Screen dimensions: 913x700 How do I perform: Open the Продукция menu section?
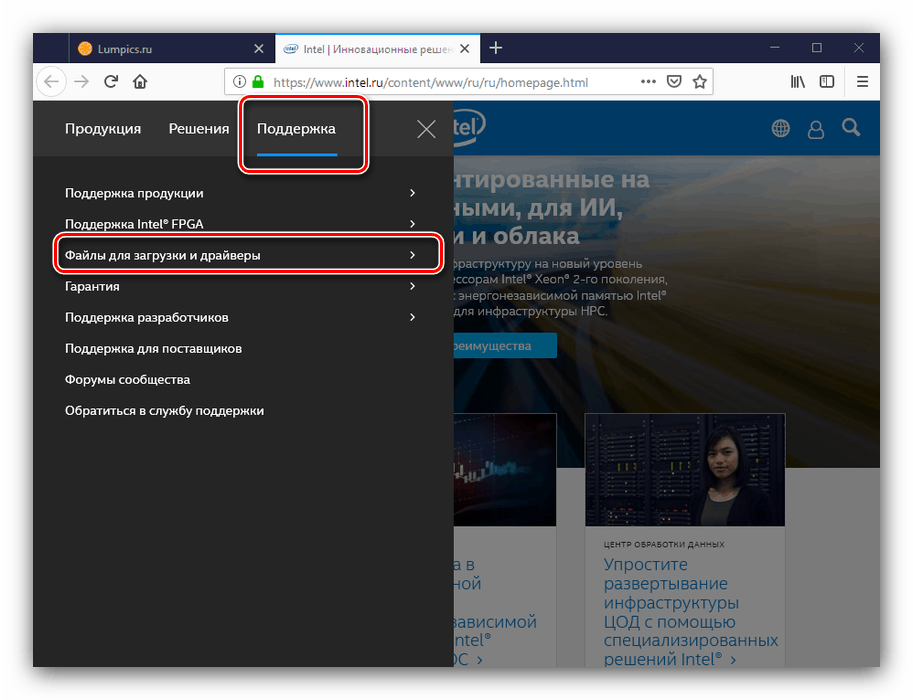tap(103, 129)
